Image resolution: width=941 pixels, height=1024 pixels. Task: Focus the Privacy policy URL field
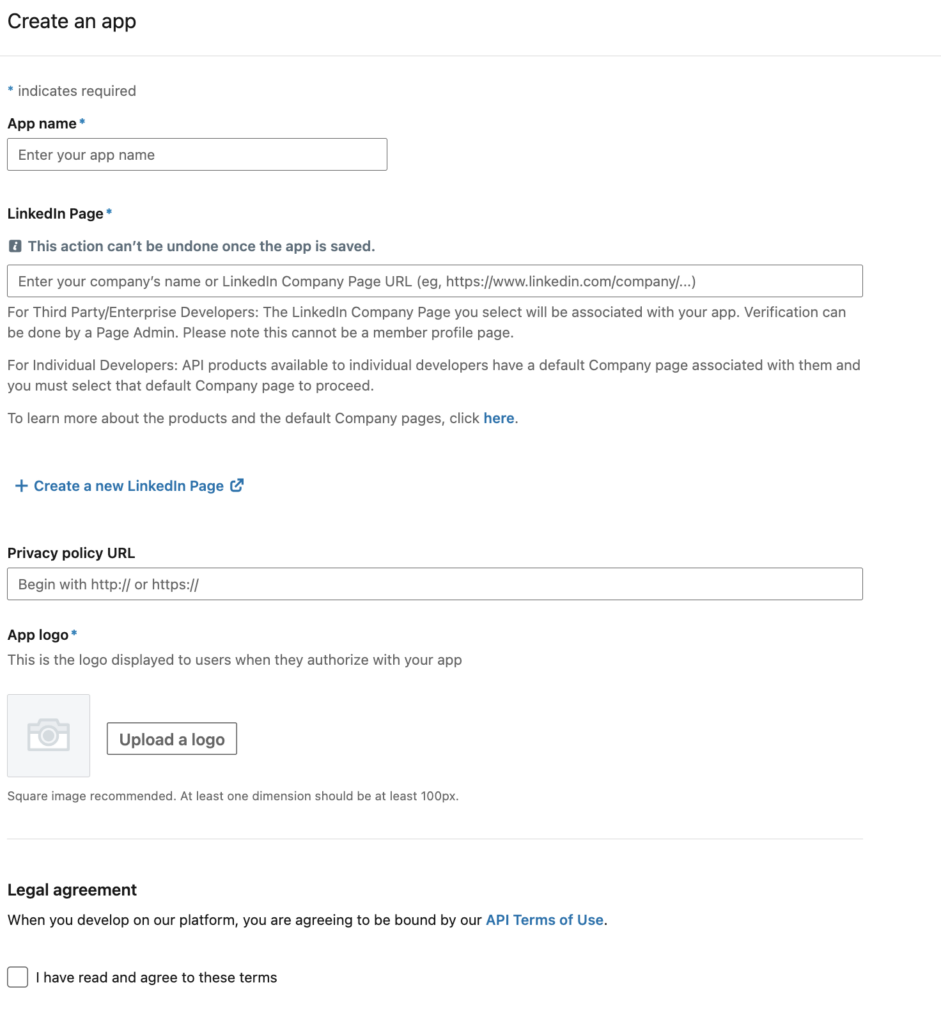434,584
